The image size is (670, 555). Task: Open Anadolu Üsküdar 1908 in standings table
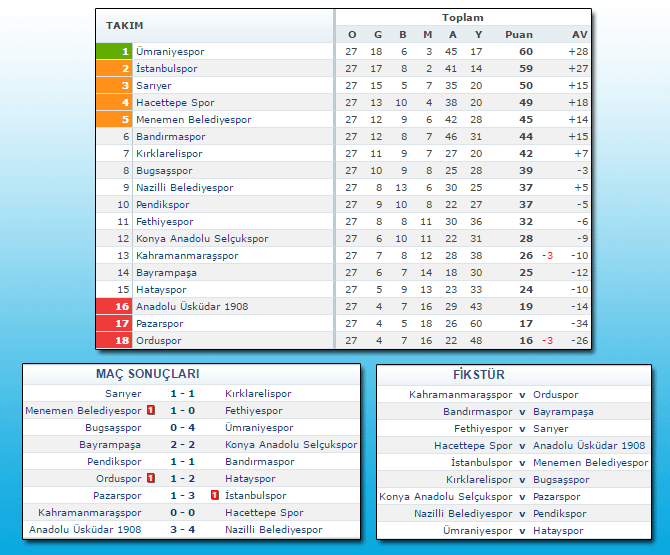coord(192,306)
